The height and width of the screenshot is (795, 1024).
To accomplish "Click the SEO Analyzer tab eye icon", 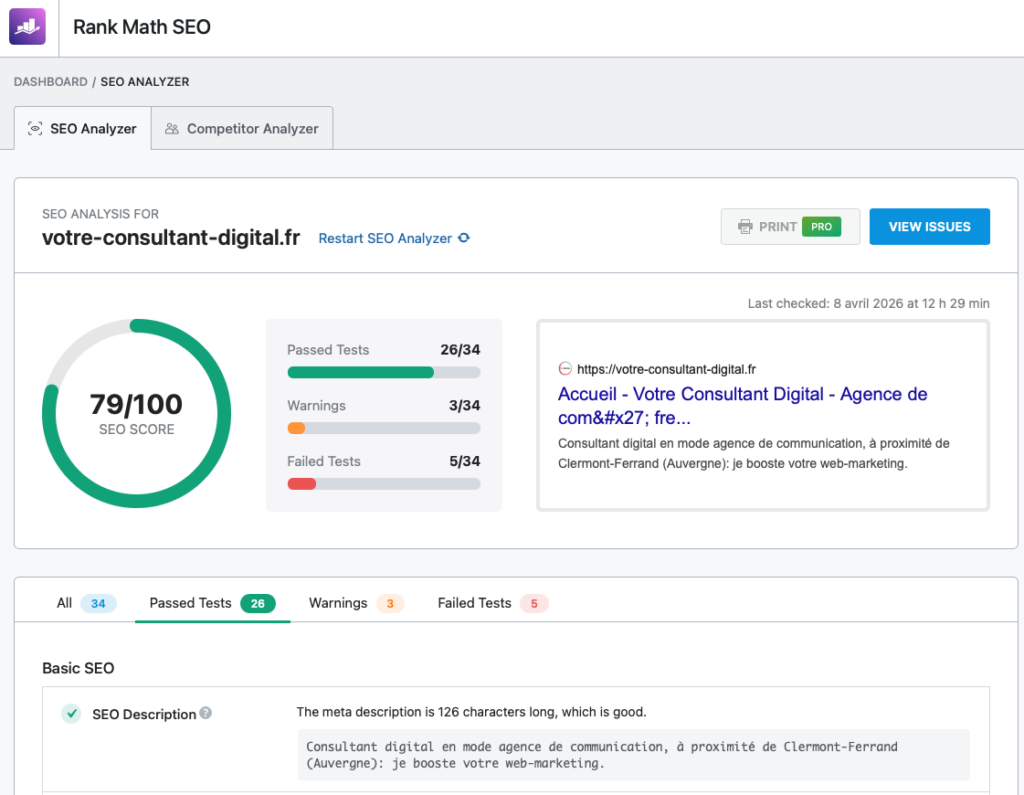I will 35,129.
